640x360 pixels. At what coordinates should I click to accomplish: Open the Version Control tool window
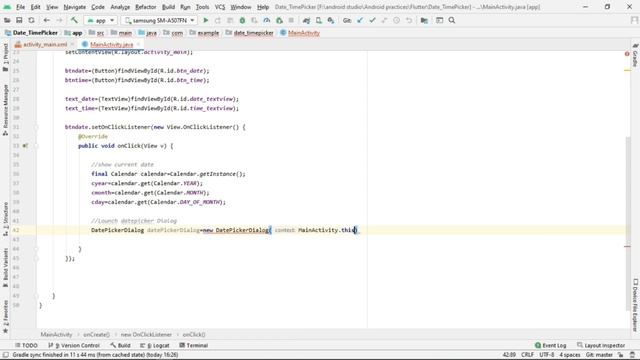click(x=74, y=345)
